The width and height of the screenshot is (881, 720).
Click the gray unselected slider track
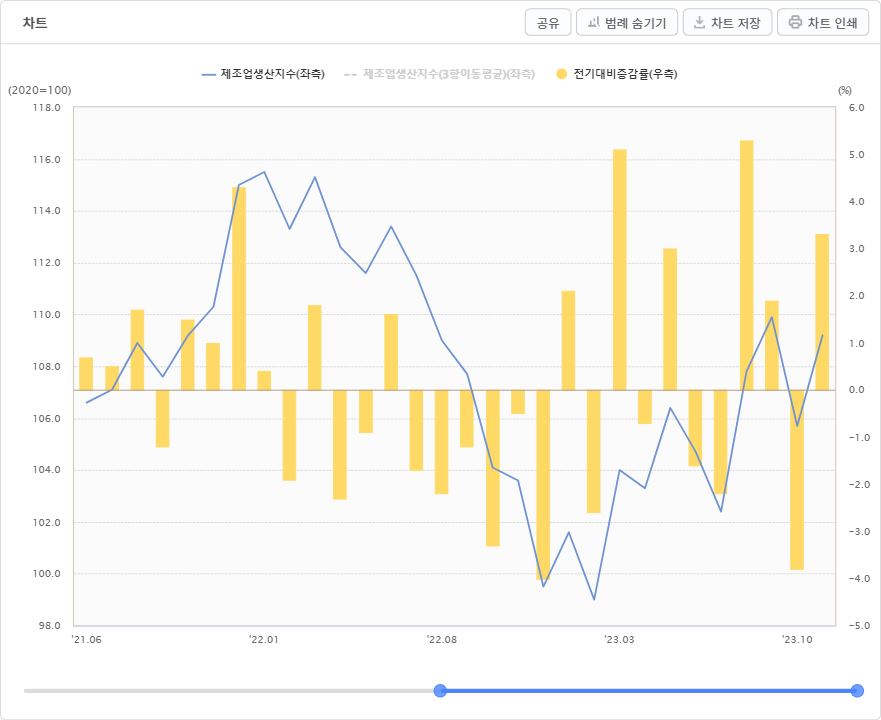click(x=229, y=691)
